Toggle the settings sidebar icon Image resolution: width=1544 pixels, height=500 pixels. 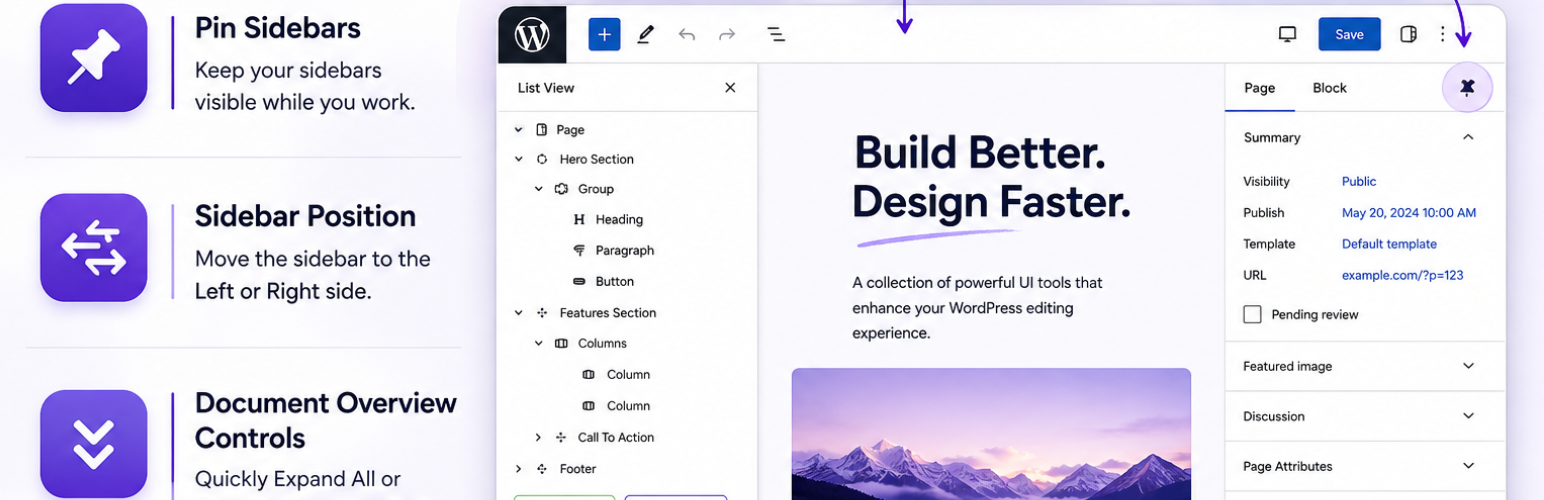click(x=1408, y=34)
